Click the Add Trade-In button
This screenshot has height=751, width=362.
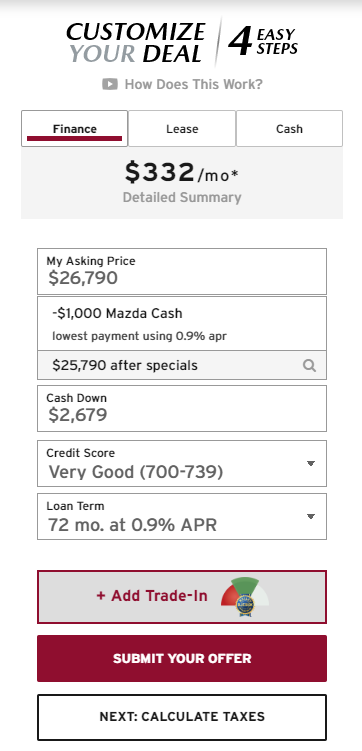click(182, 597)
